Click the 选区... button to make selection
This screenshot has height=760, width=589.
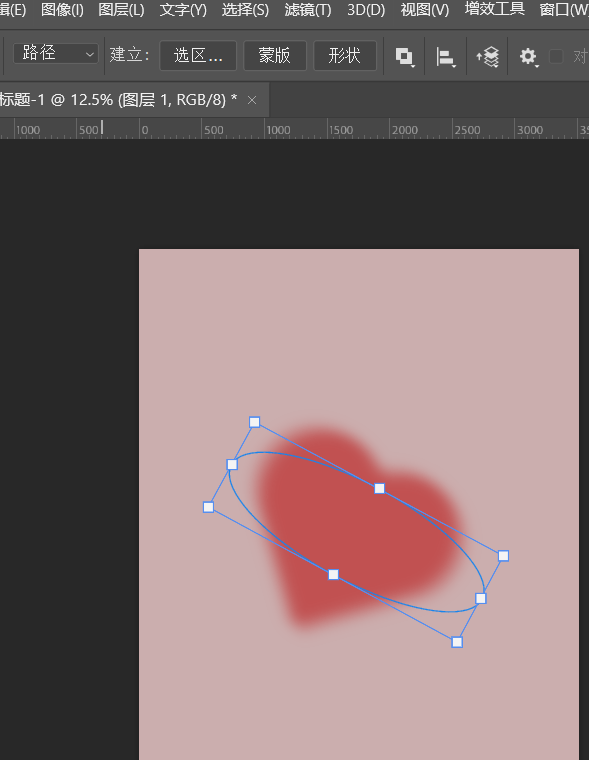pyautogui.click(x=198, y=56)
